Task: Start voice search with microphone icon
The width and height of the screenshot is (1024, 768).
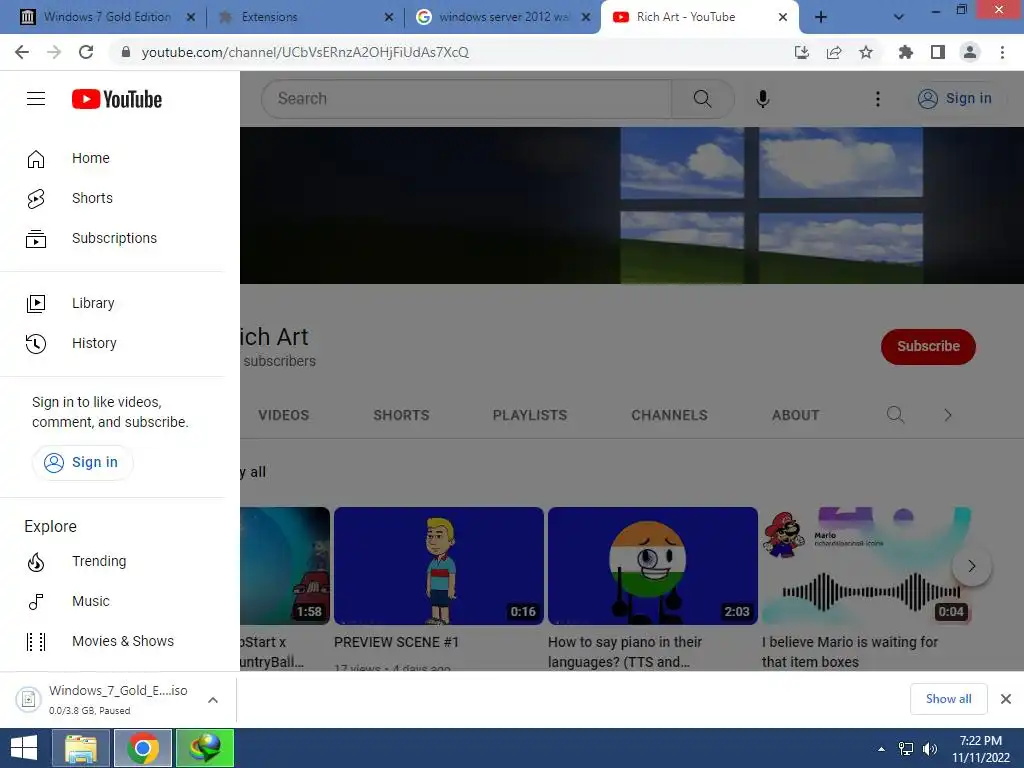Action: (762, 99)
